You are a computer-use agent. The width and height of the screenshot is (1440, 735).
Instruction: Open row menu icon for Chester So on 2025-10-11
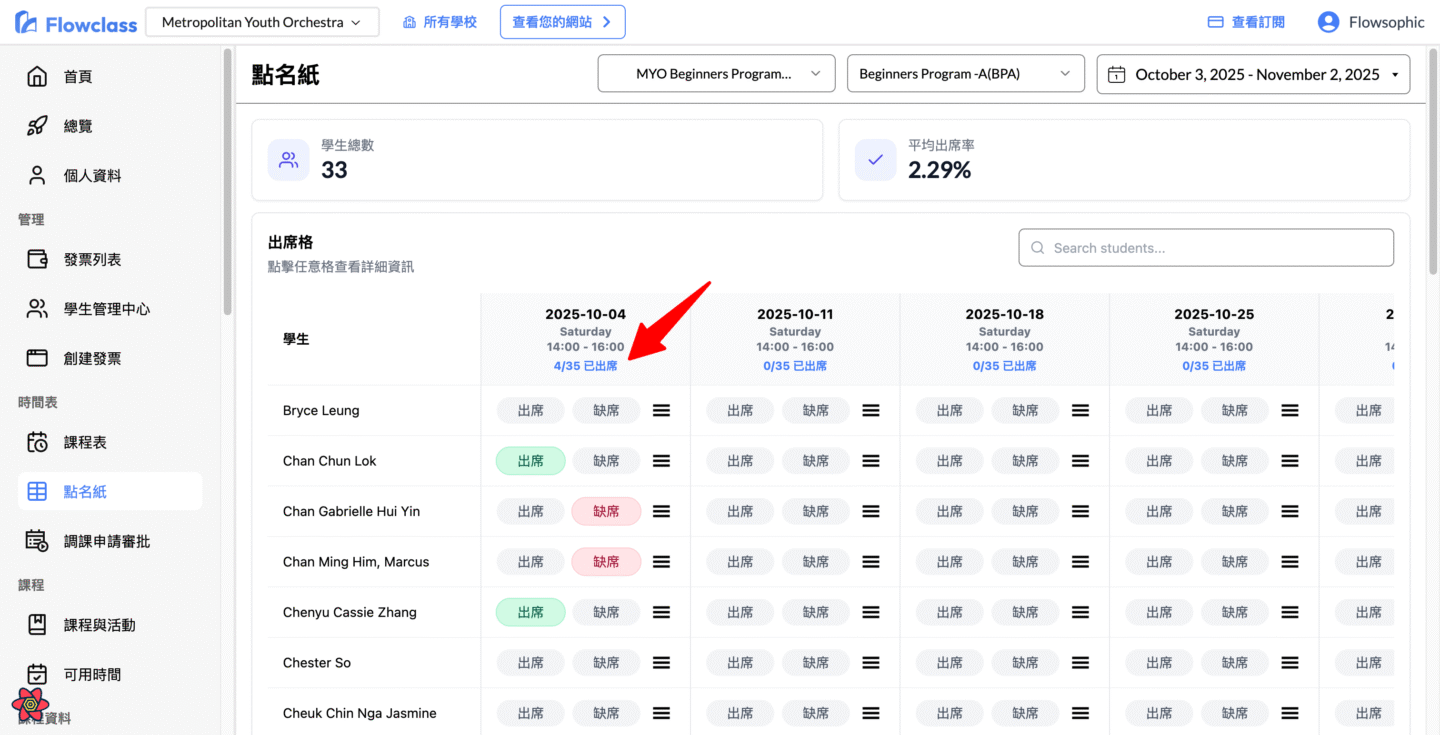(871, 663)
